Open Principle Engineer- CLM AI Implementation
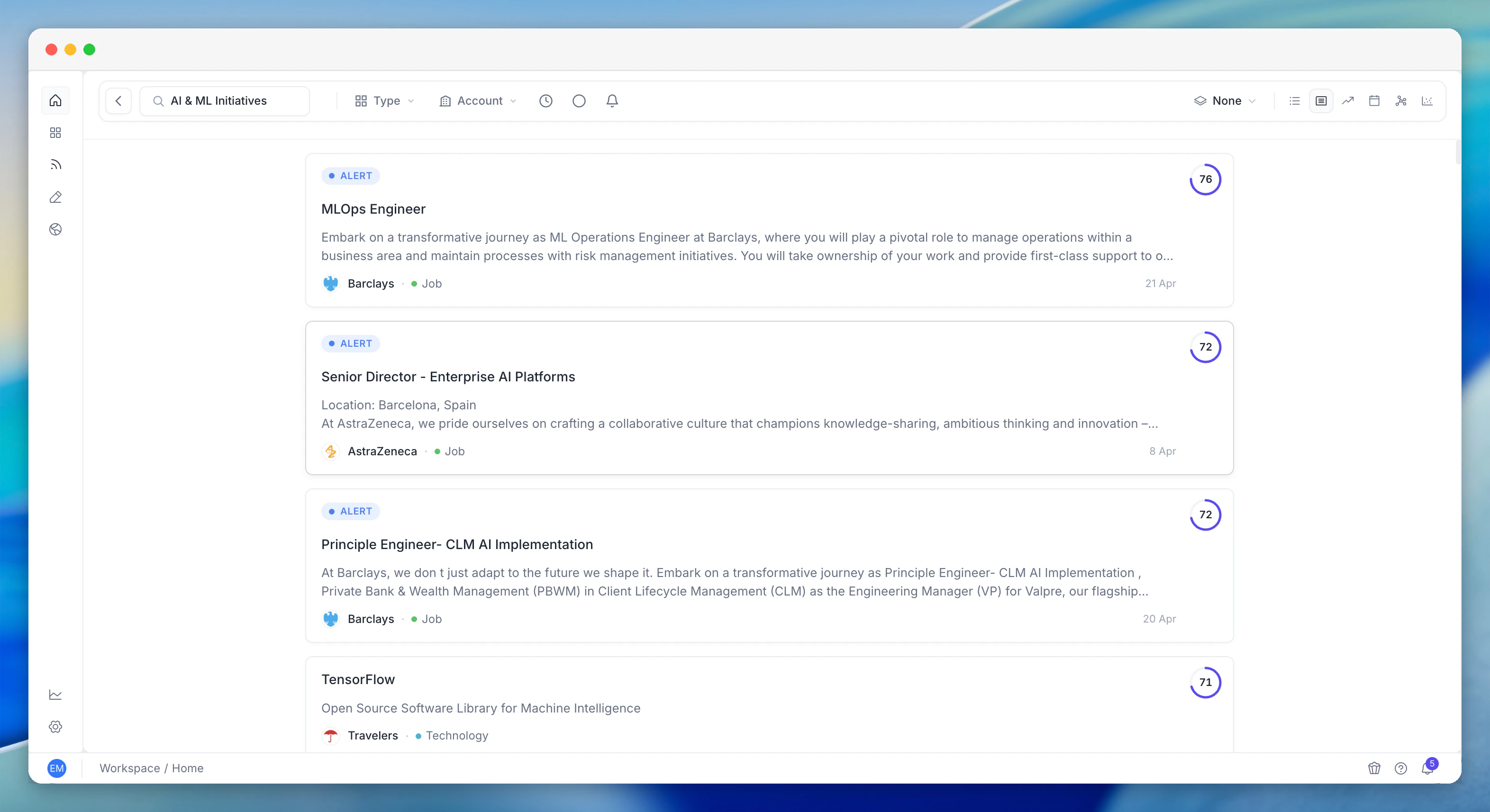The image size is (1490, 812). point(457,544)
